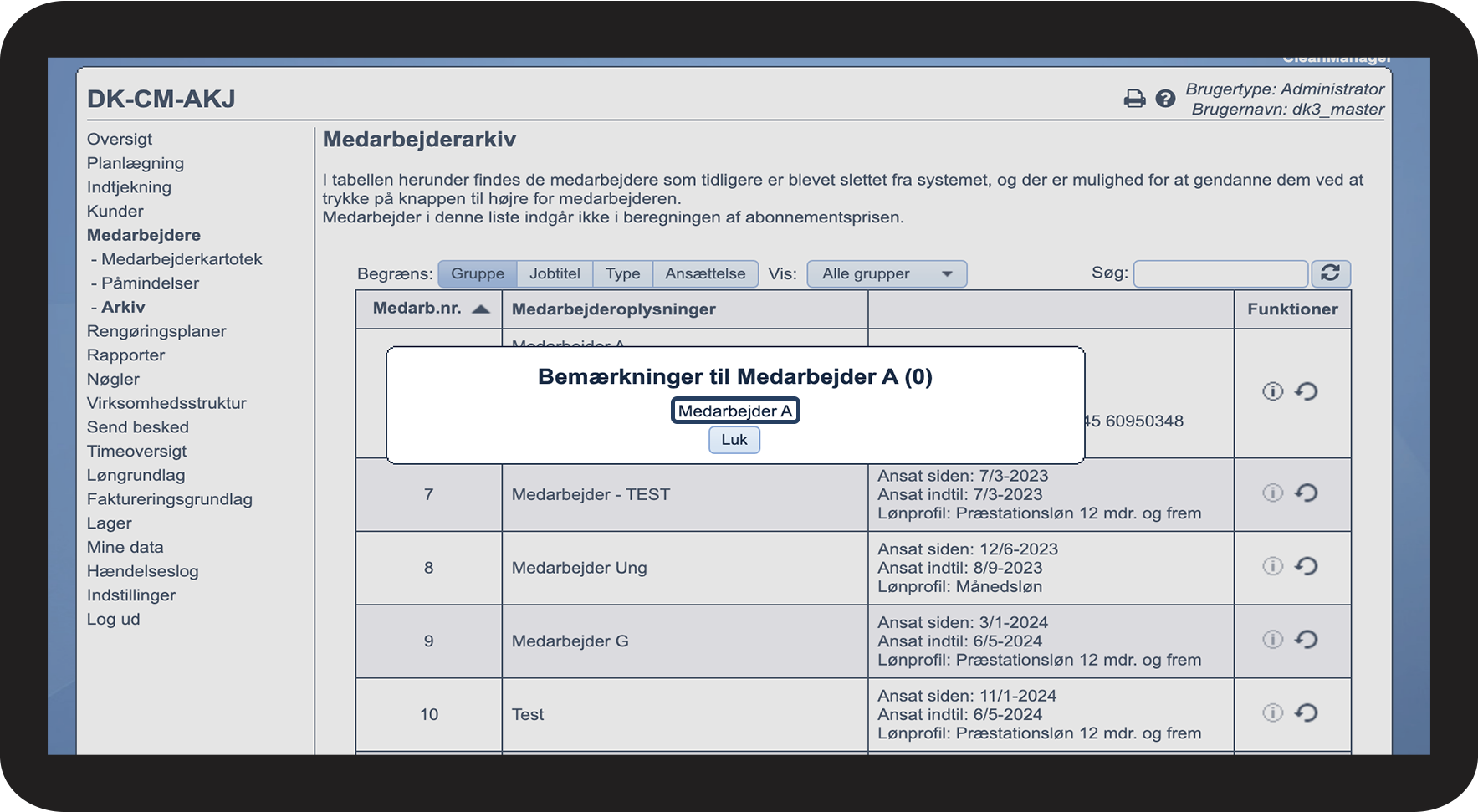Show info for Medarbejder Ung
This screenshot has width=1478, height=812.
pyautogui.click(x=1272, y=567)
